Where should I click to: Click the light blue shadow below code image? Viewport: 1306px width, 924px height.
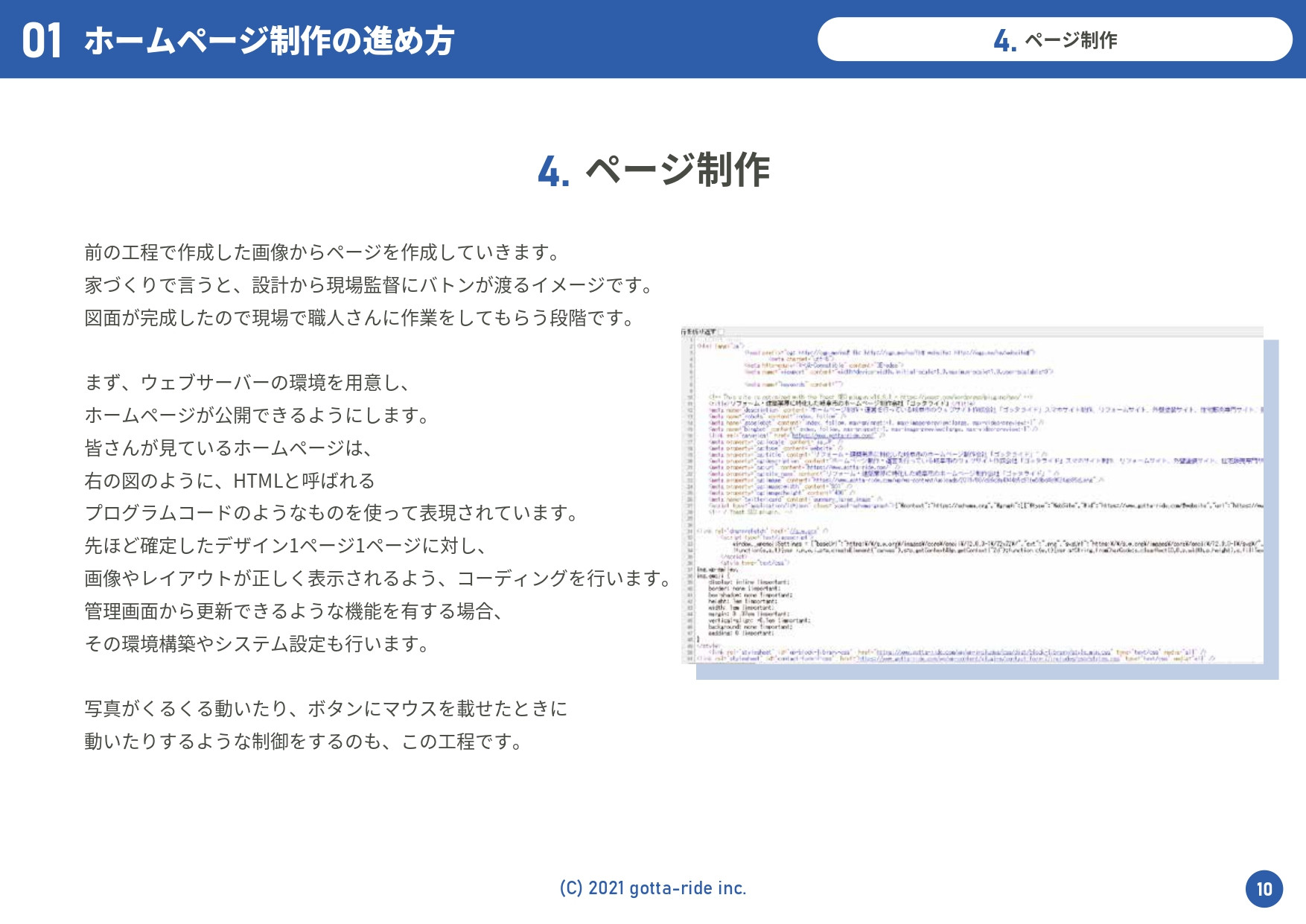pyautogui.click(x=987, y=672)
